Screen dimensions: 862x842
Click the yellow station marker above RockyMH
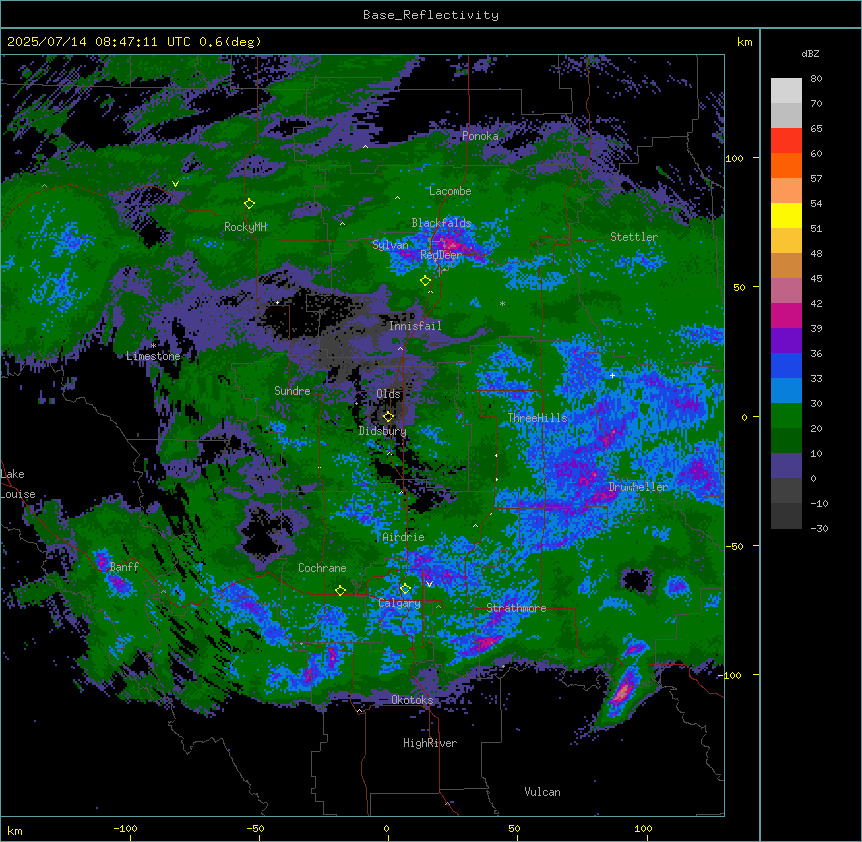click(249, 204)
